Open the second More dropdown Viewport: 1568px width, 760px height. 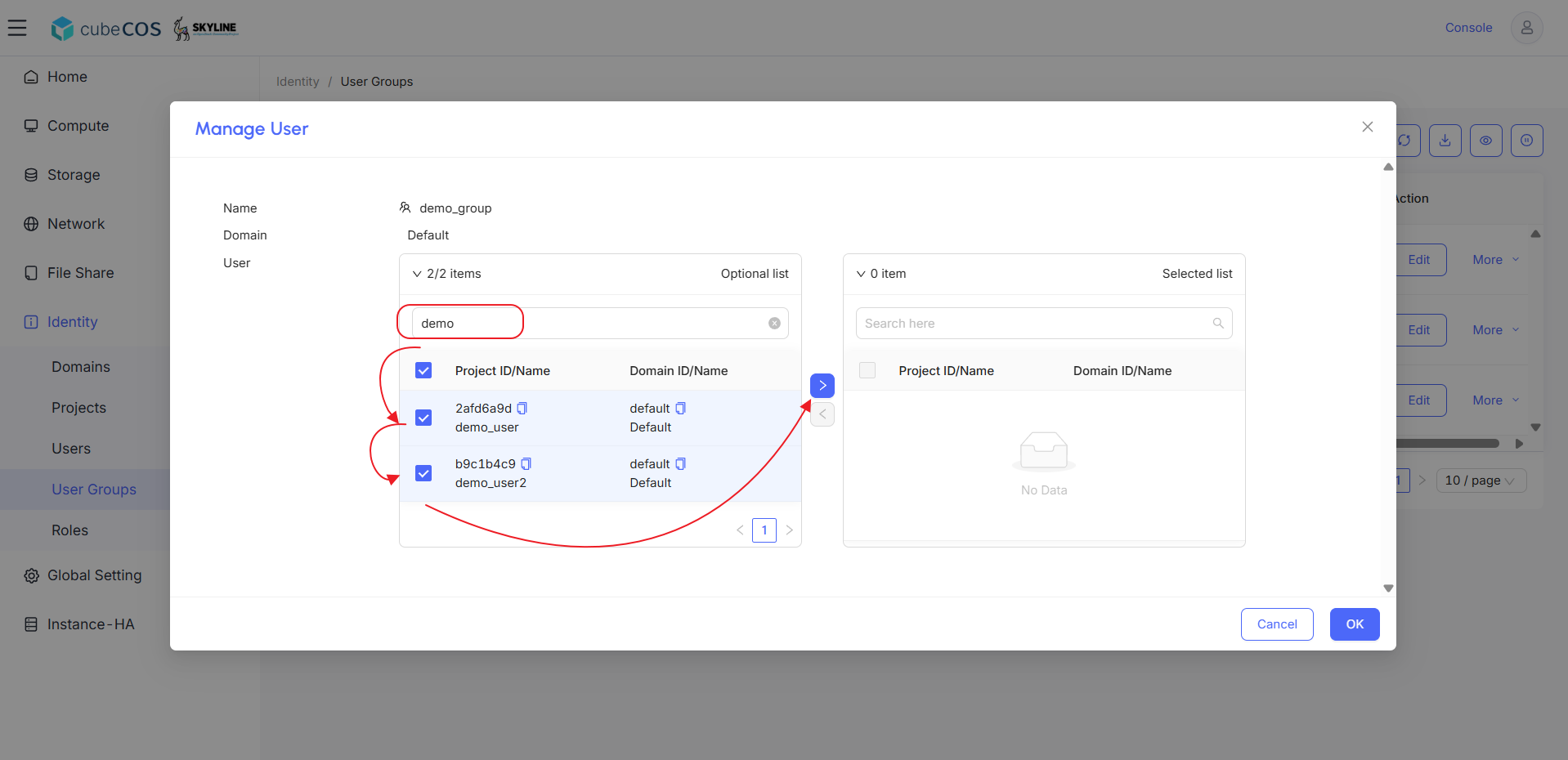[1496, 330]
